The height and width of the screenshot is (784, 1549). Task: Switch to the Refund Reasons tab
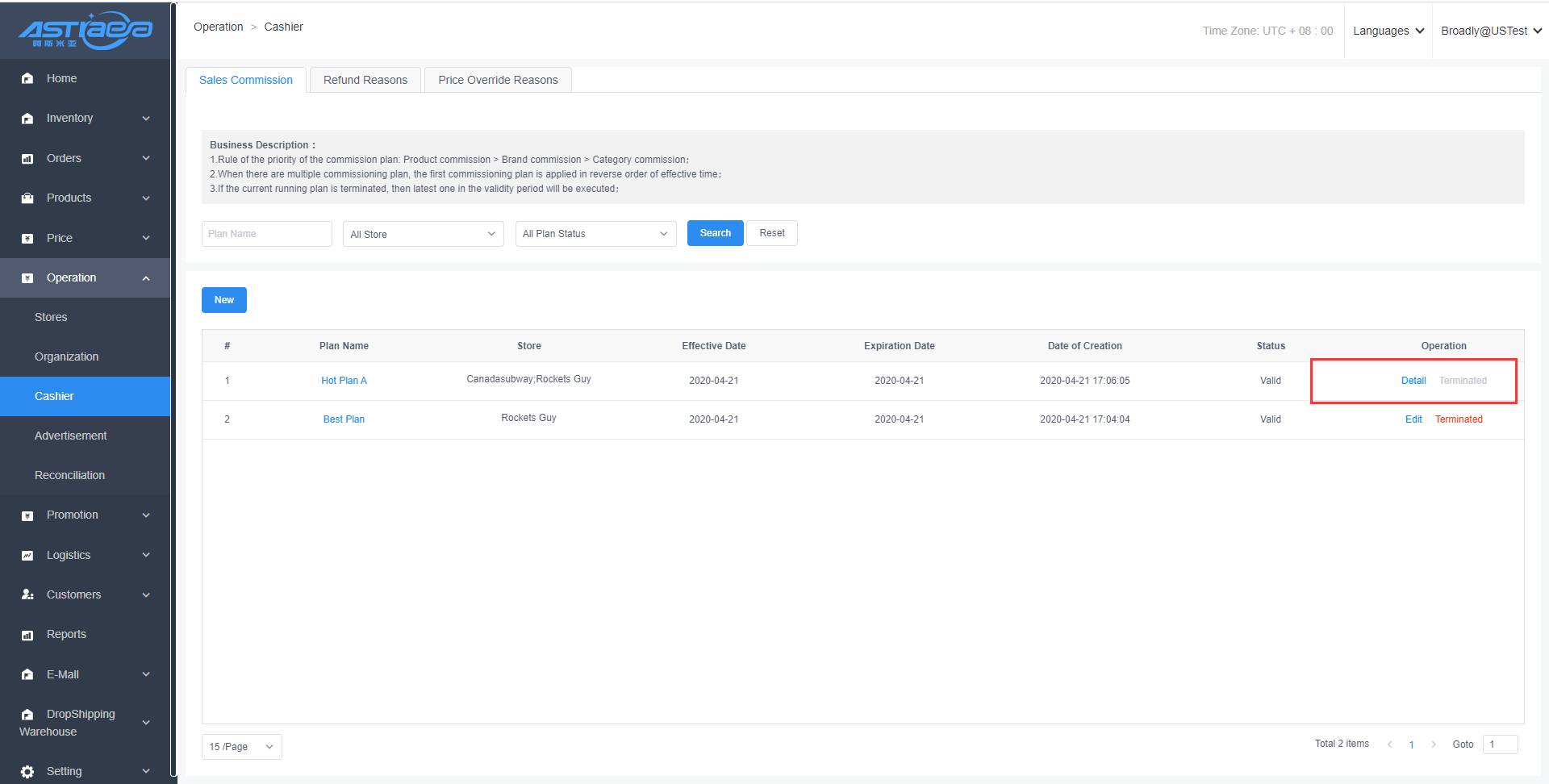(x=365, y=80)
